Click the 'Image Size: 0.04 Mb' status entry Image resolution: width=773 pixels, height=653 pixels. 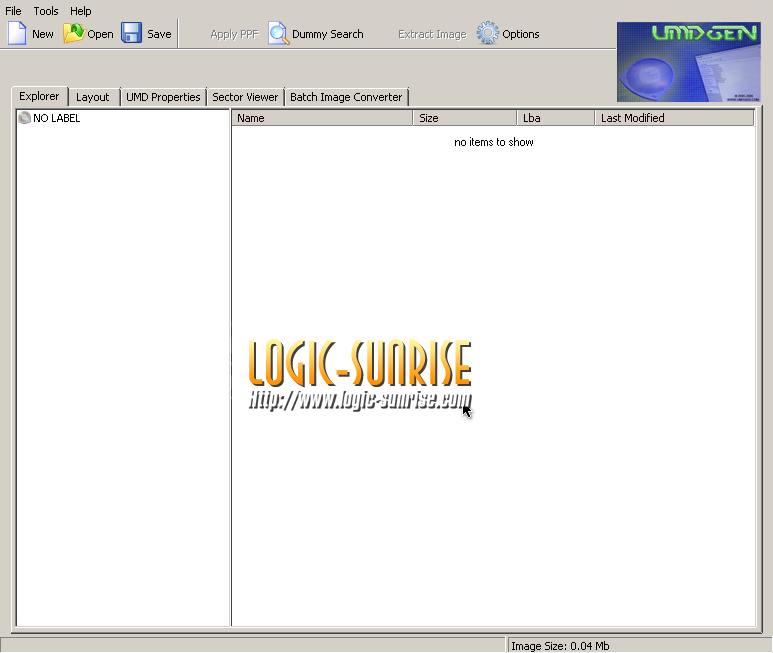561,646
